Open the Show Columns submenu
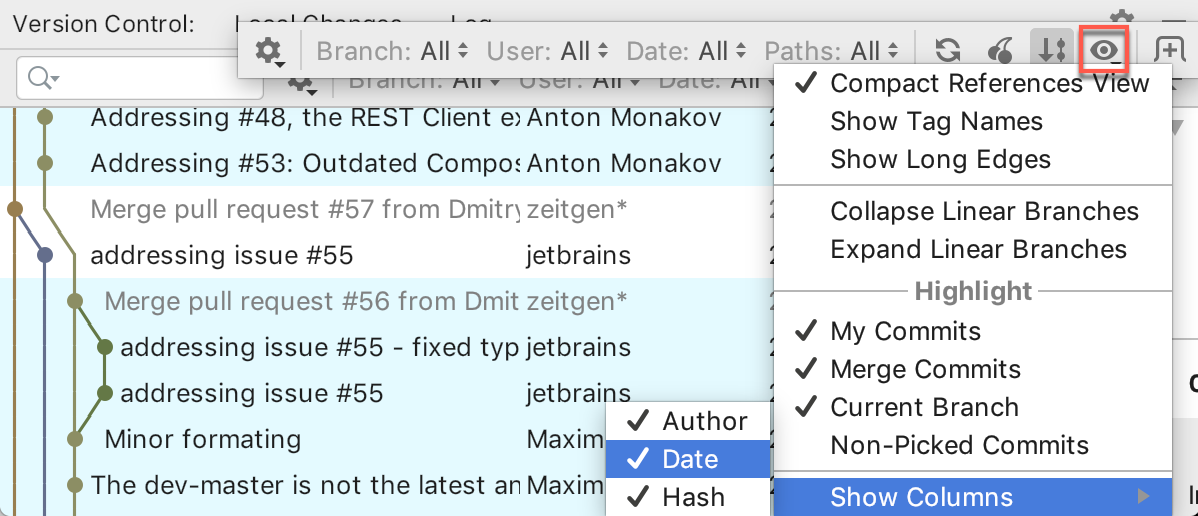This screenshot has width=1198, height=516. 973,498
